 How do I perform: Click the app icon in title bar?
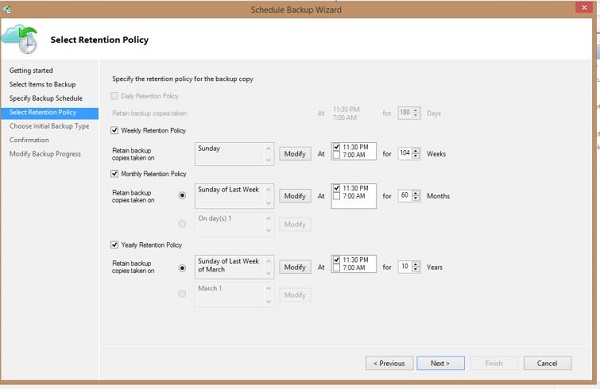pyautogui.click(x=7, y=9)
